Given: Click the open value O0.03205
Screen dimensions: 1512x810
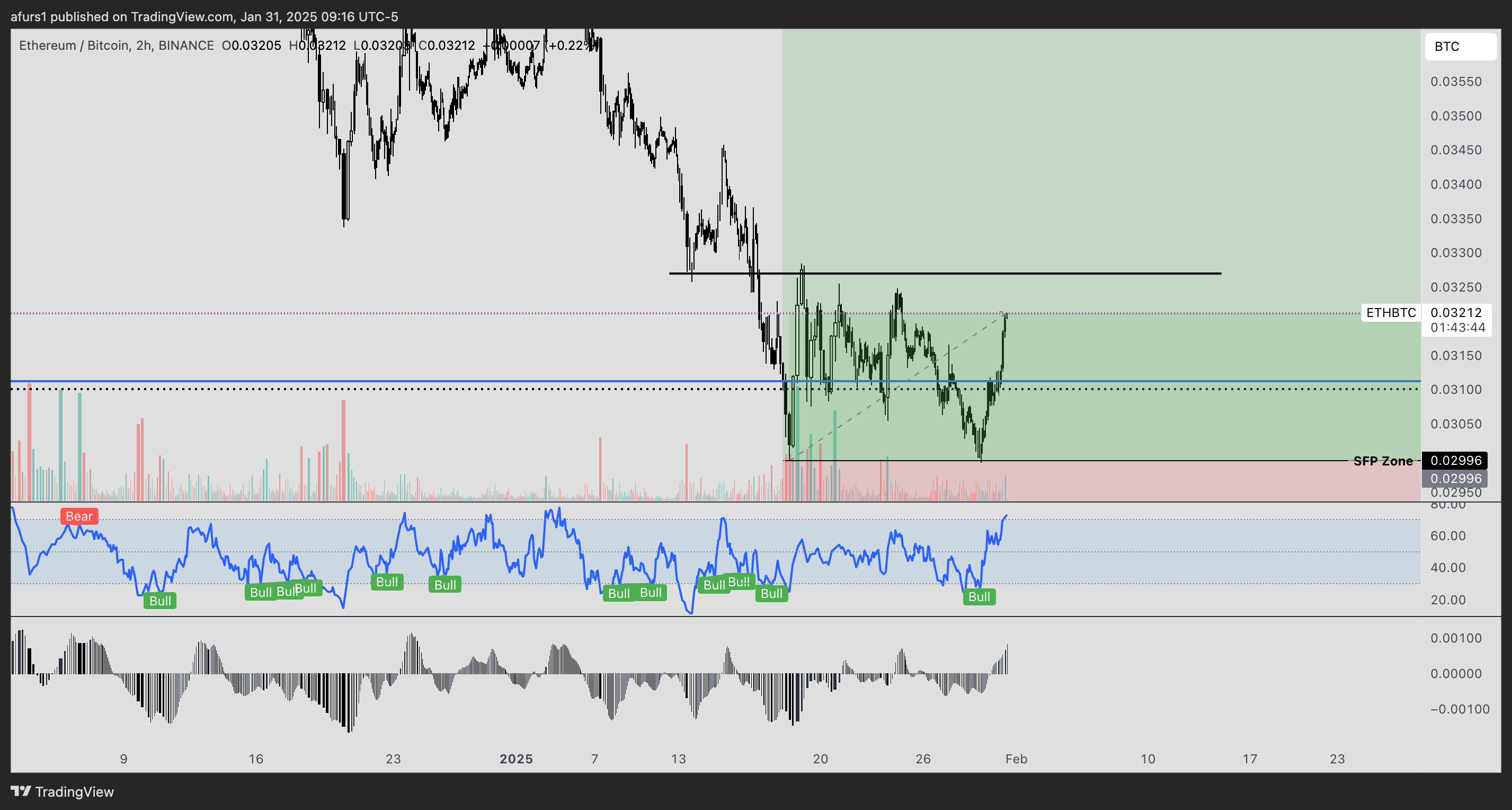Looking at the screenshot, I should 251,45.
